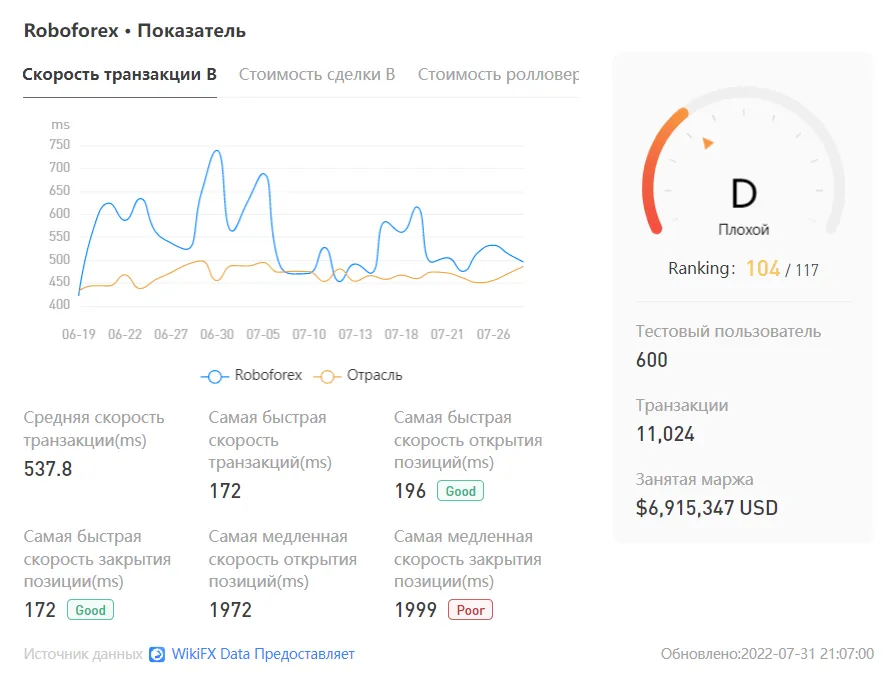
Task: Click the slowest open speed value 1972
Action: click(x=230, y=610)
